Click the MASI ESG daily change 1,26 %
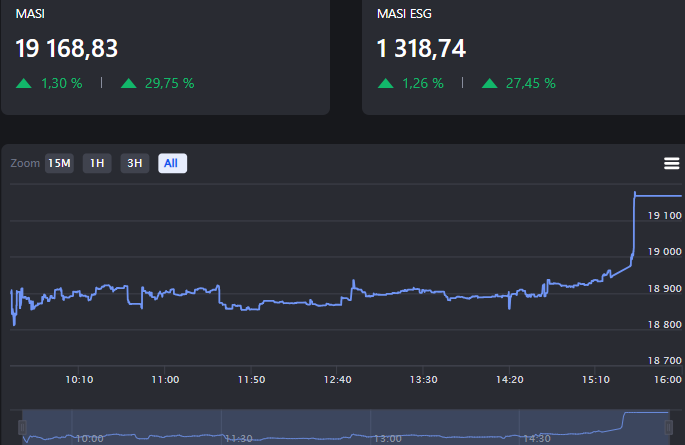This screenshot has width=685, height=445. point(423,83)
